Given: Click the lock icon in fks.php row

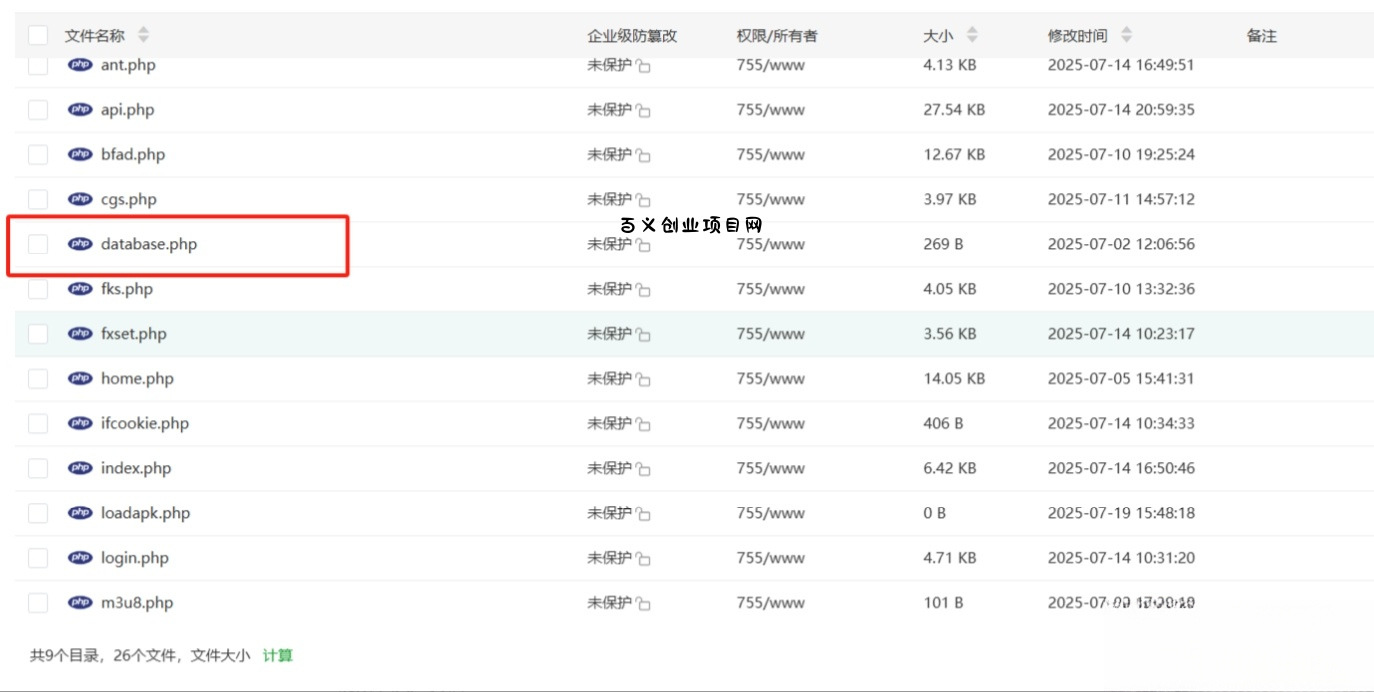Looking at the screenshot, I should click(643, 290).
